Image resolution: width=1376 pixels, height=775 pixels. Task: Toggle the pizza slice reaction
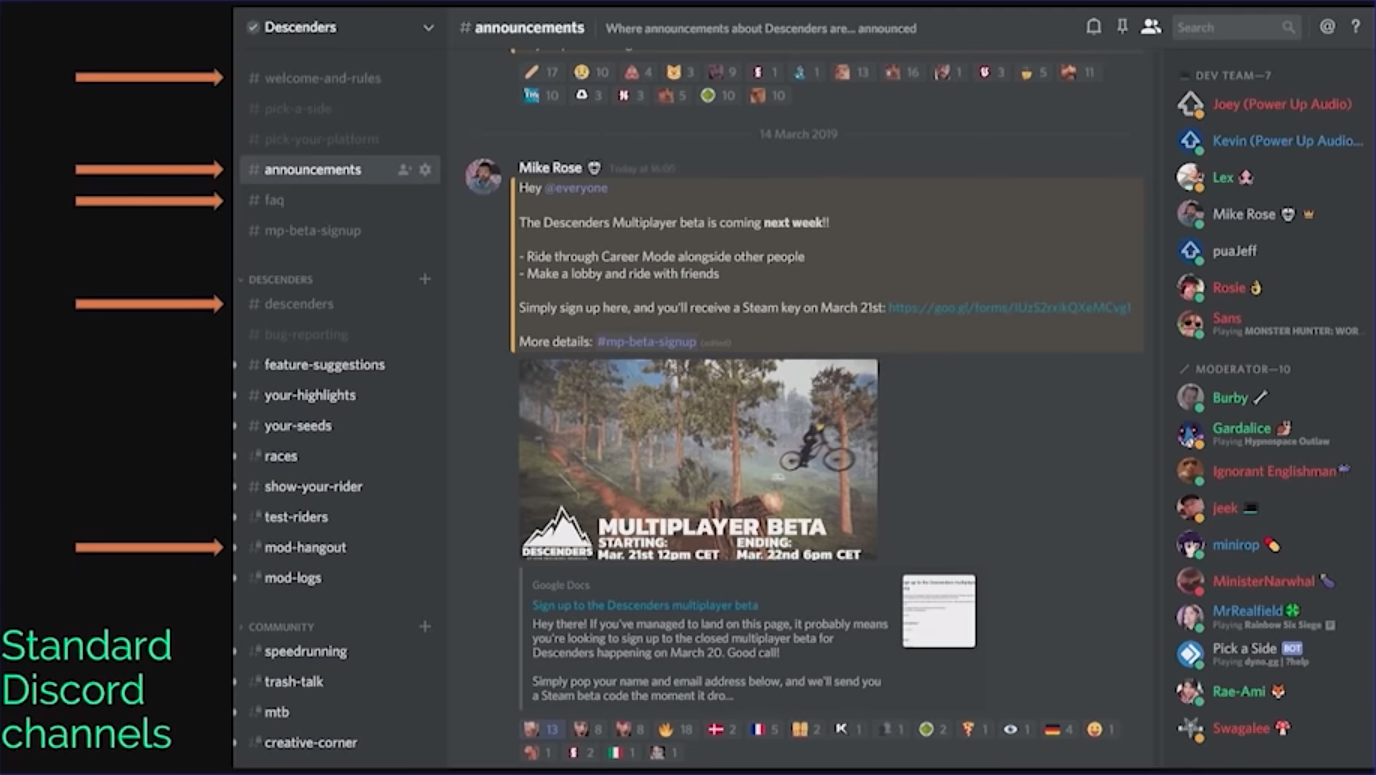pyautogui.click(x=975, y=729)
